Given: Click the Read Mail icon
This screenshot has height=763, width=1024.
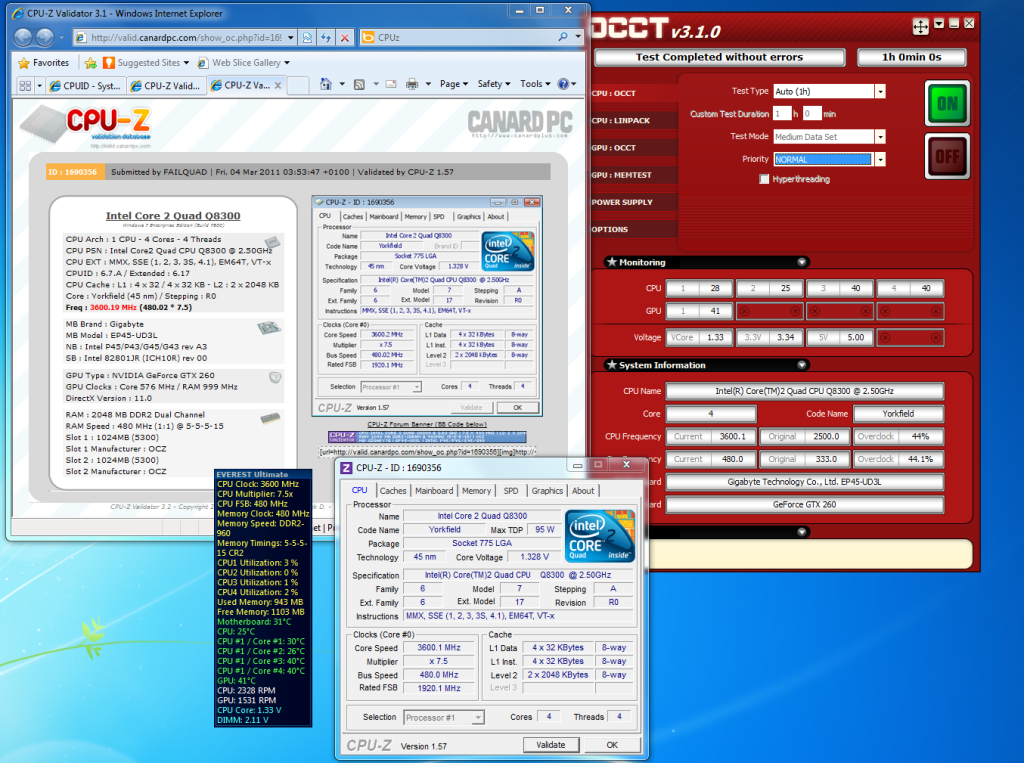Looking at the screenshot, I should point(391,84).
